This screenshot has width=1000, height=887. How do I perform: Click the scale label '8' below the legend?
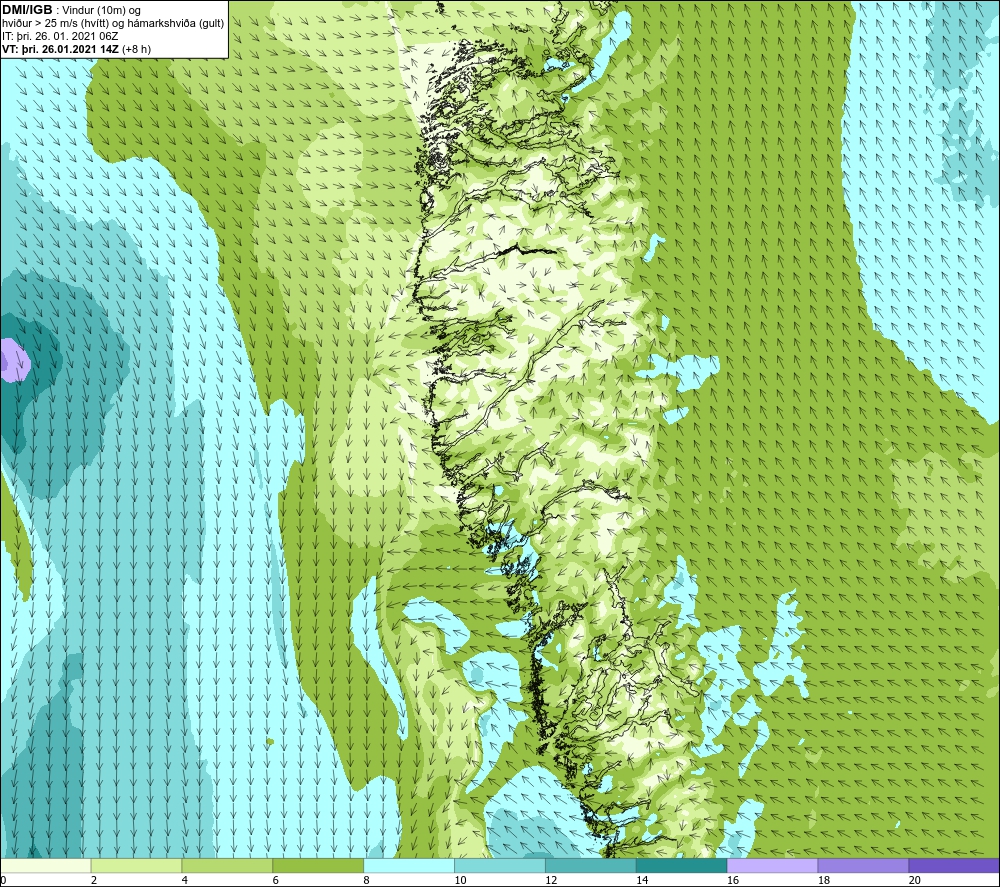[366, 880]
